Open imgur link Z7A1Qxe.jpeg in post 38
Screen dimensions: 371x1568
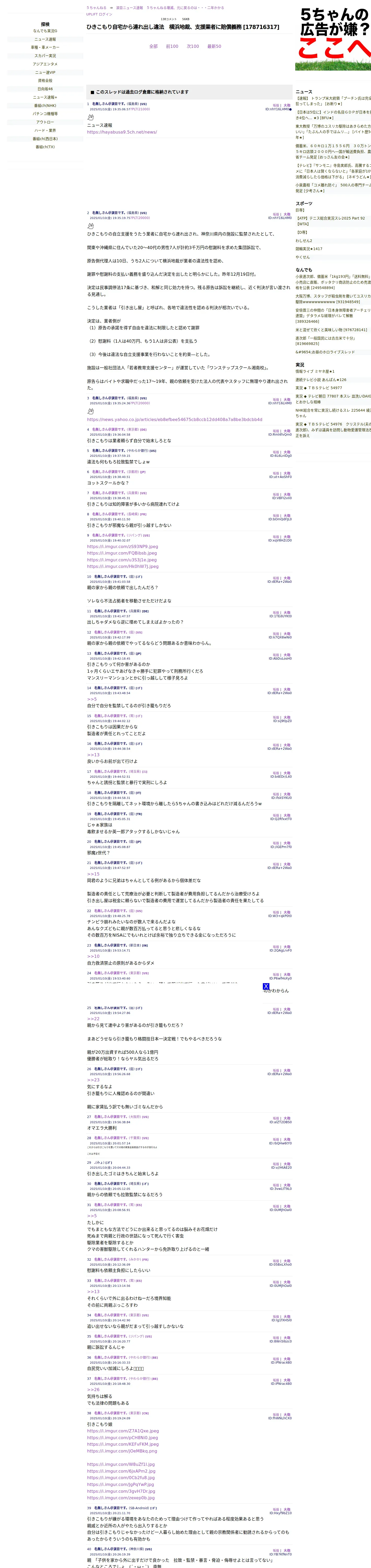(x=123, y=1431)
